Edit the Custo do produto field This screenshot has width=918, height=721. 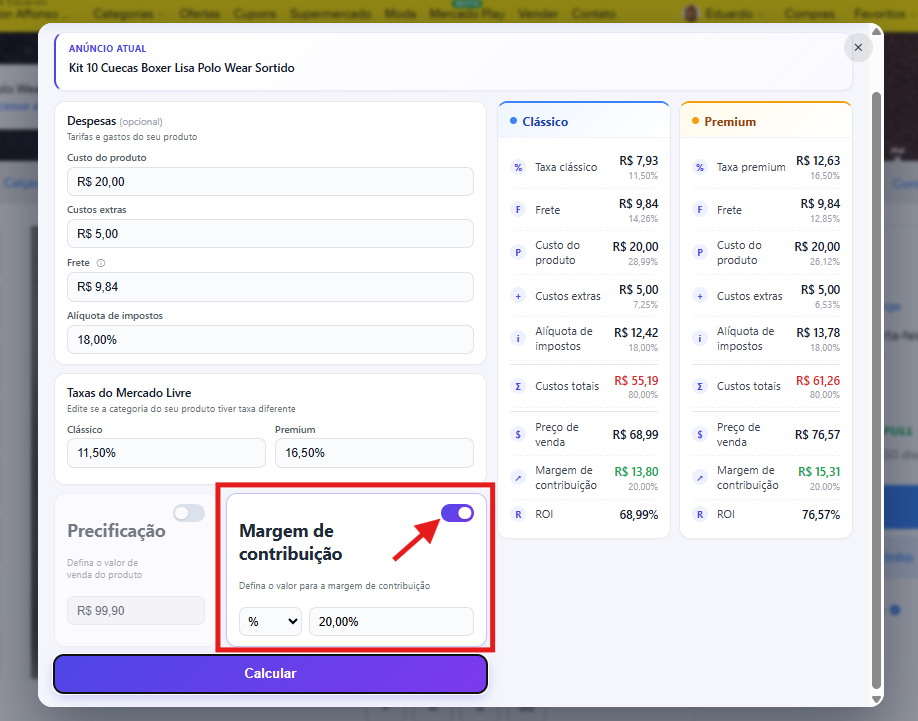tap(270, 182)
